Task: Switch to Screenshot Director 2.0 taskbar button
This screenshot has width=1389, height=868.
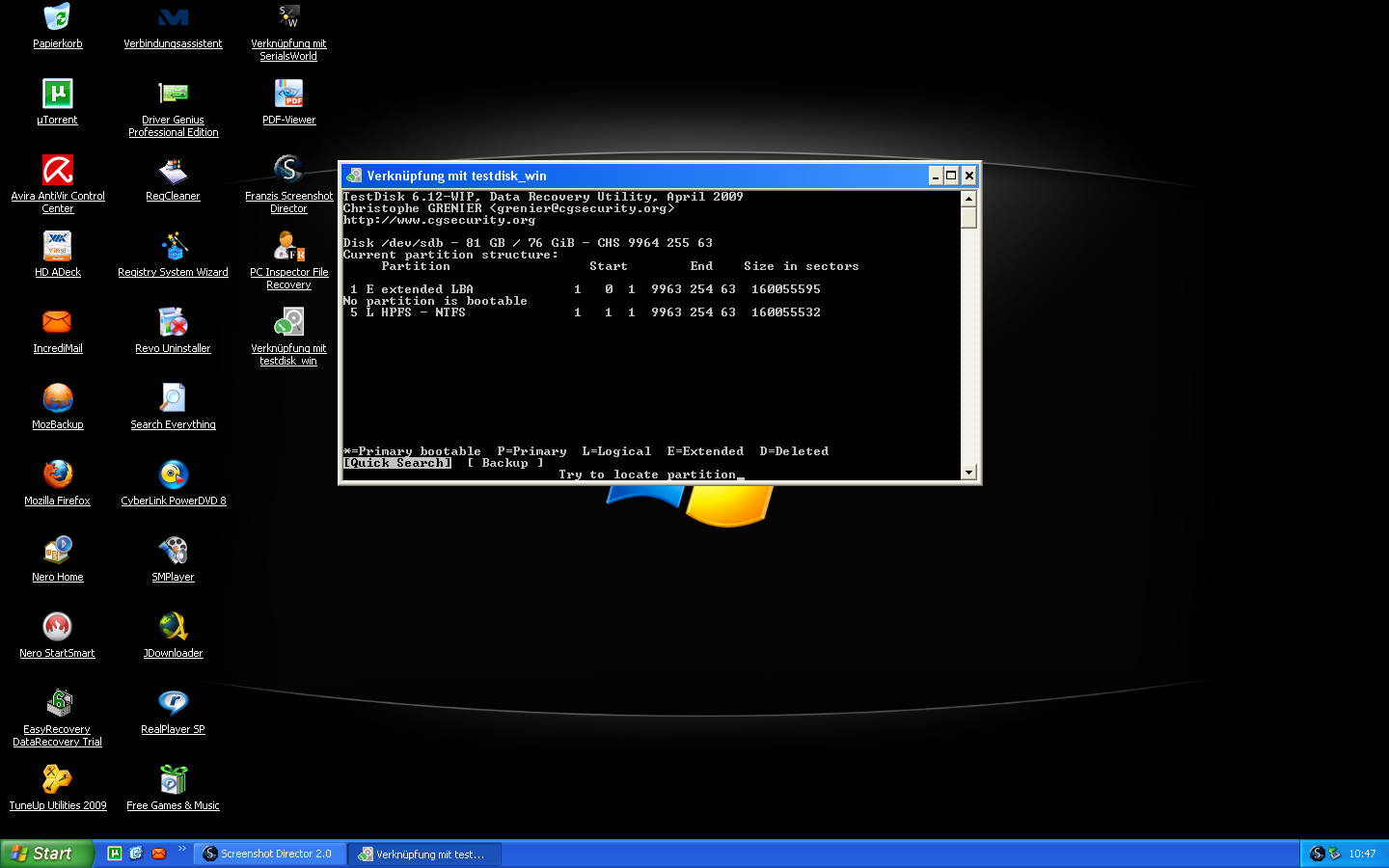Action: (270, 854)
